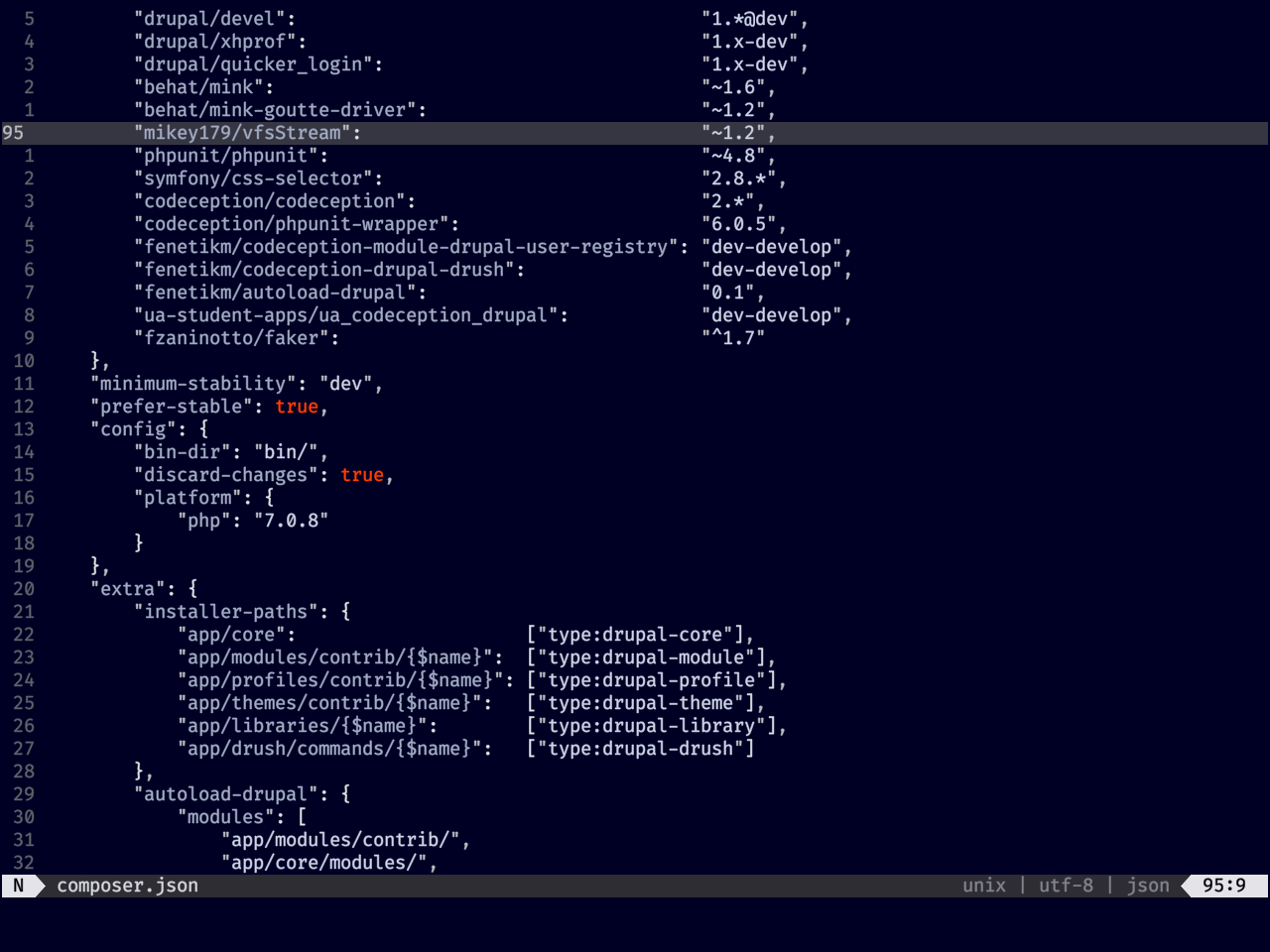The width and height of the screenshot is (1270, 952).
Task: Click the "dev" stability value
Action: pos(346,384)
